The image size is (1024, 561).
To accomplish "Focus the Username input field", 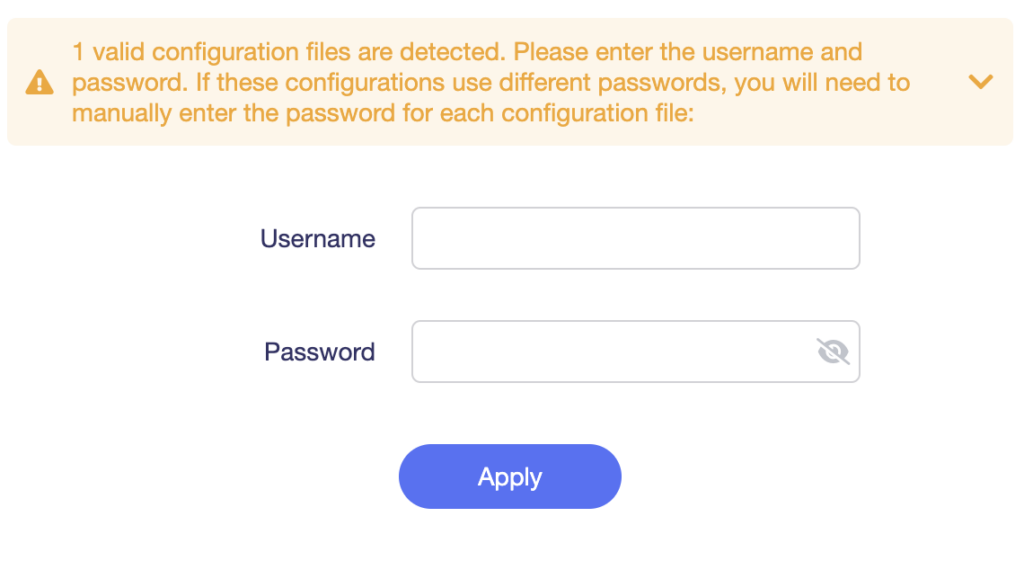I will tap(635, 238).
